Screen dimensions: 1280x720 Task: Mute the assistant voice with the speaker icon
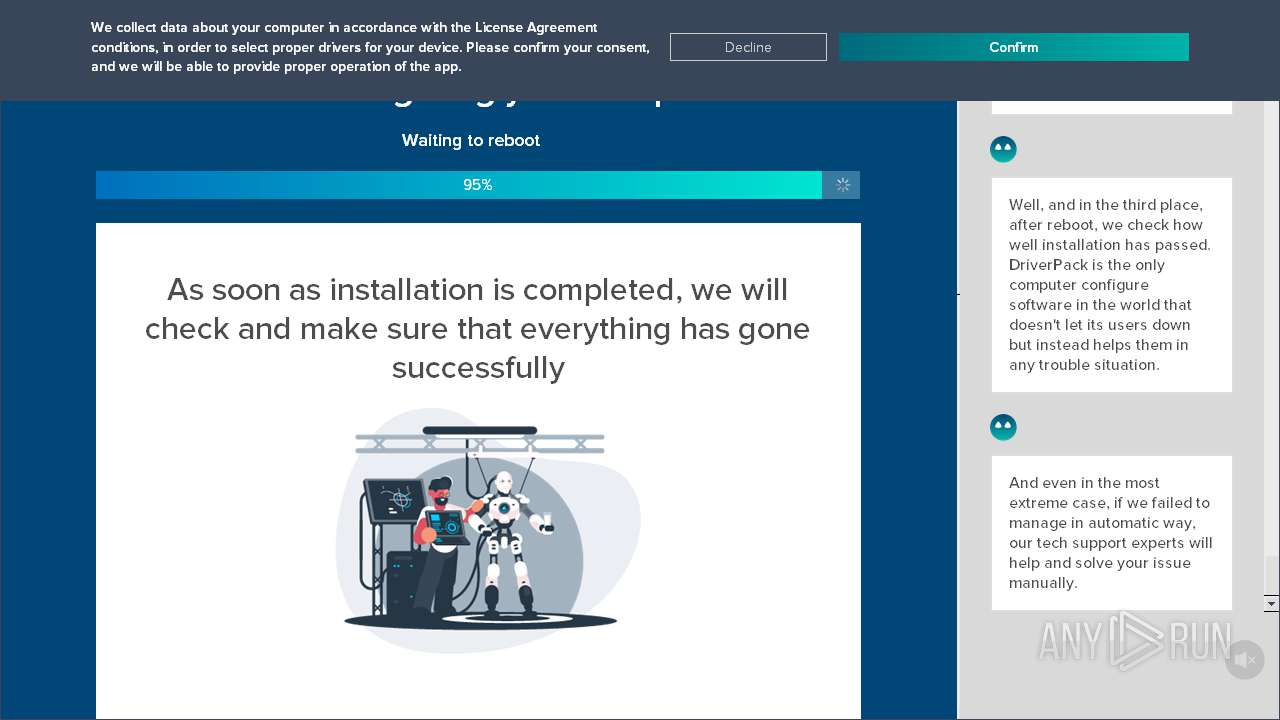pos(1245,660)
